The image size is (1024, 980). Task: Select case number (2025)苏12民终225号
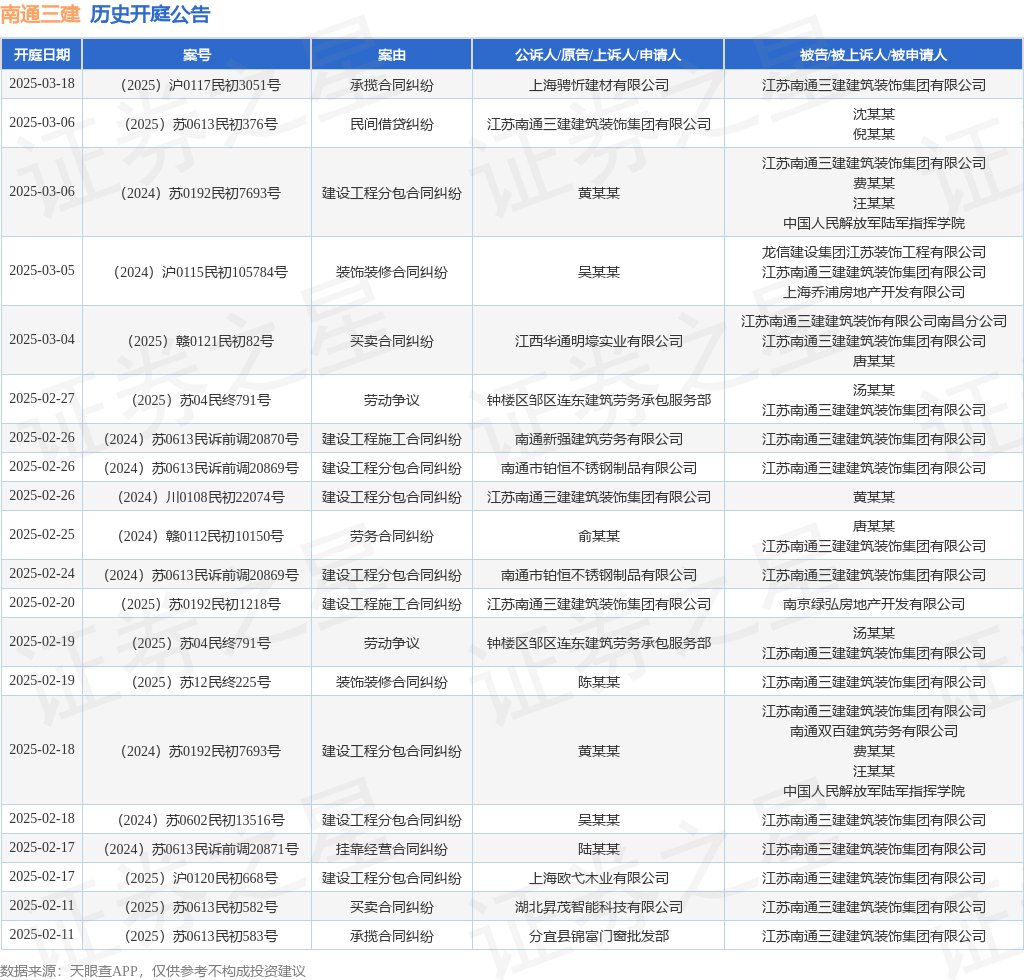tap(200, 683)
